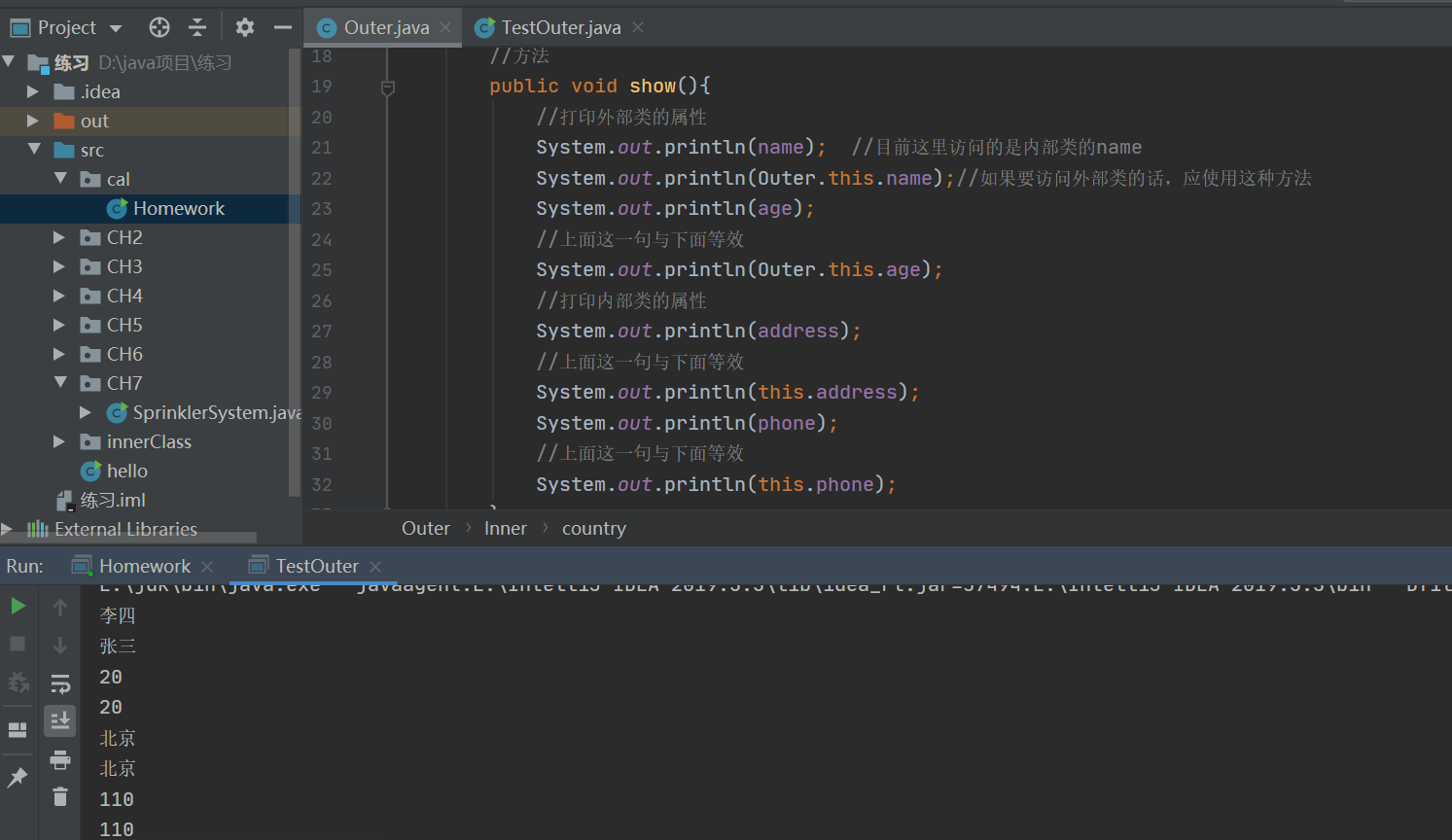The width and height of the screenshot is (1452, 840).
Task: Click the print icon in Run console
Action: click(x=60, y=759)
